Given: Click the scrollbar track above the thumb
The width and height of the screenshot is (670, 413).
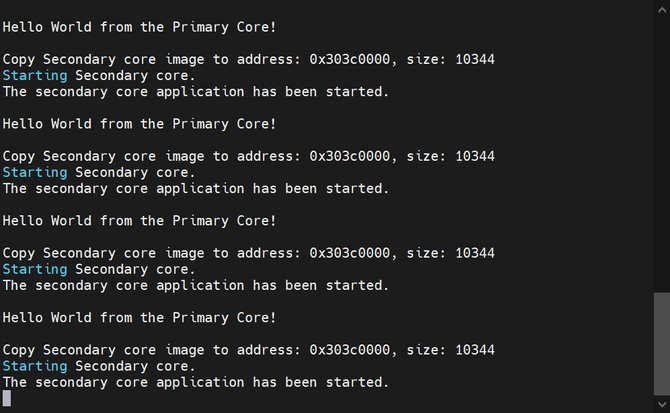Looking at the screenshot, I should (660, 150).
